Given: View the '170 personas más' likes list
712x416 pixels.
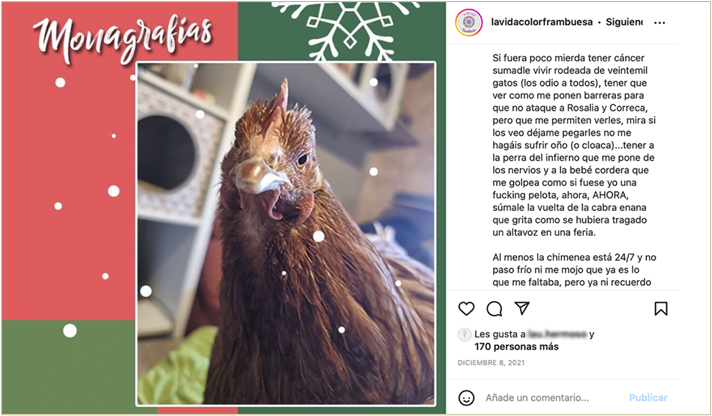Looking at the screenshot, I should (517, 347).
